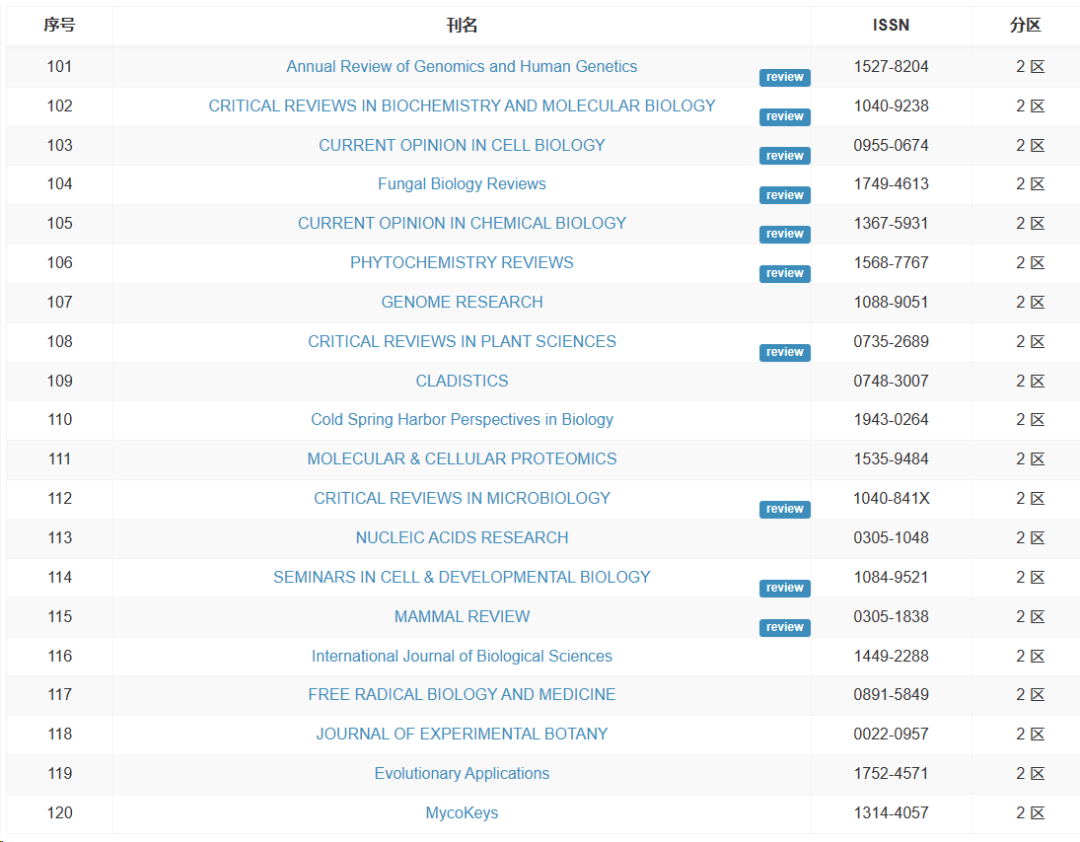Open Evolutionary Applications journal link
The height and width of the screenshot is (842, 1080).
pos(461,773)
